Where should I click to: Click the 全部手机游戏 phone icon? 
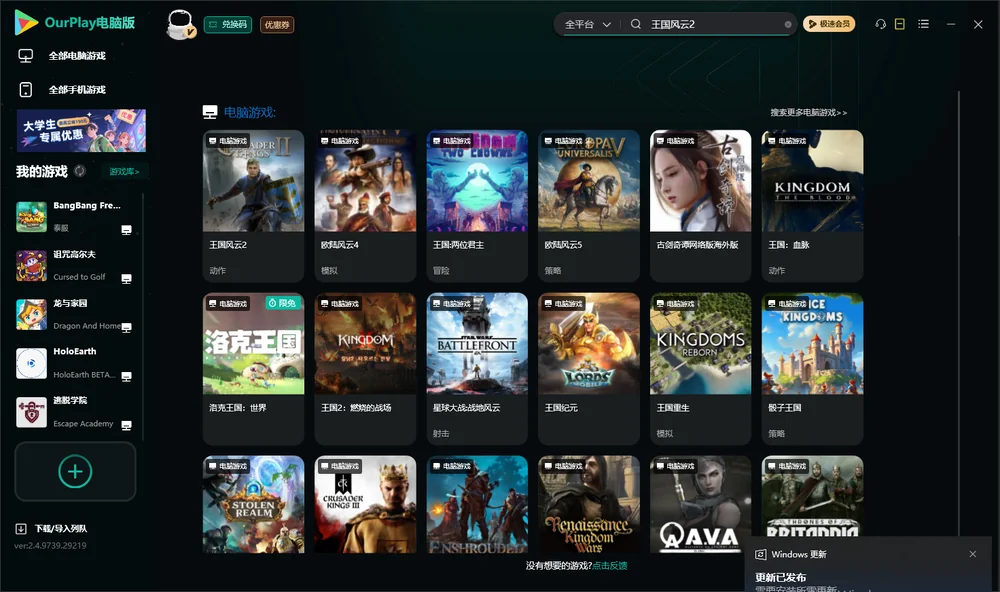point(26,90)
